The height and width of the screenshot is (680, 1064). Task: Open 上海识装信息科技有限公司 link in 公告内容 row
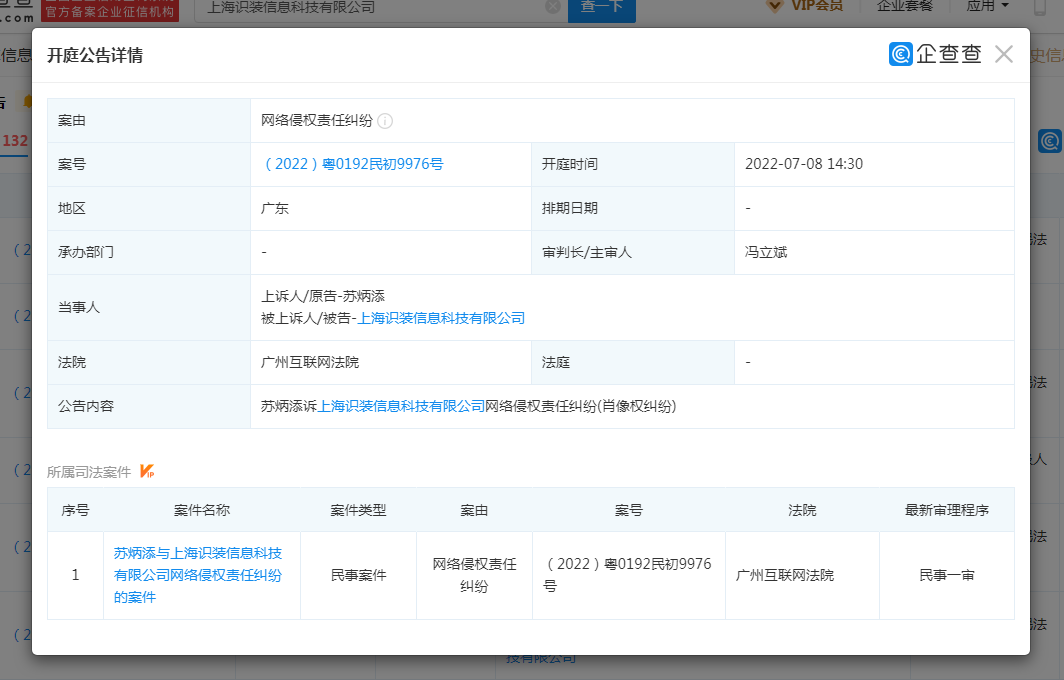click(401, 407)
